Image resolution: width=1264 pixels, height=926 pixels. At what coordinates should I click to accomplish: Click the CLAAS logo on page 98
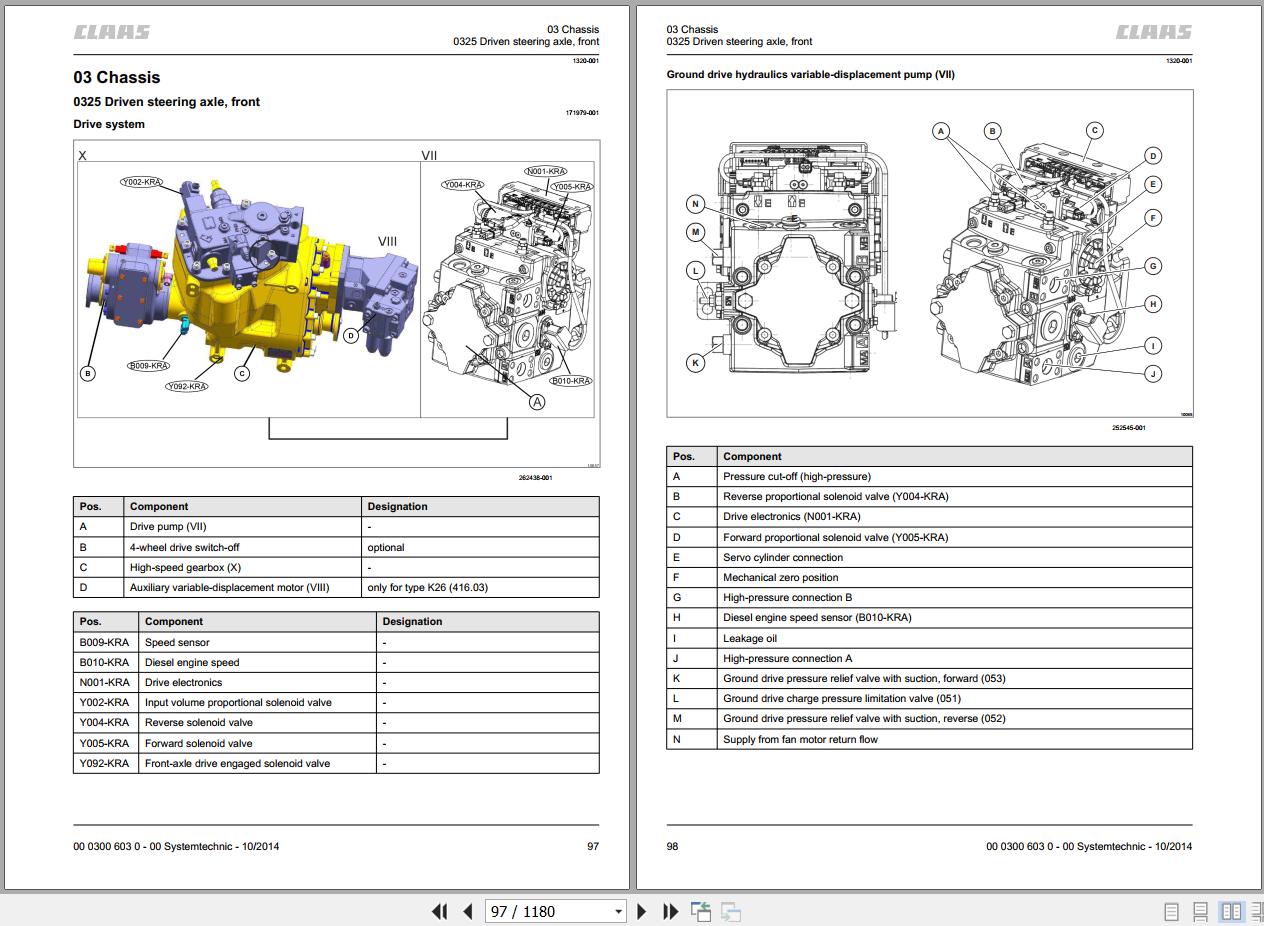1153,31
